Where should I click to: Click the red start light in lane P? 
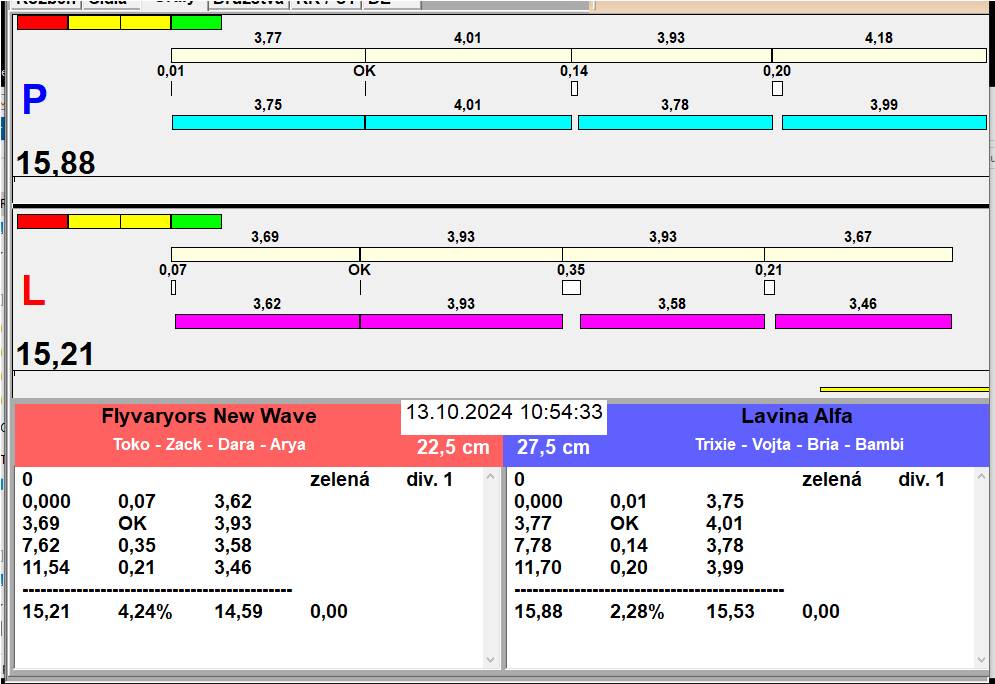pos(43,22)
